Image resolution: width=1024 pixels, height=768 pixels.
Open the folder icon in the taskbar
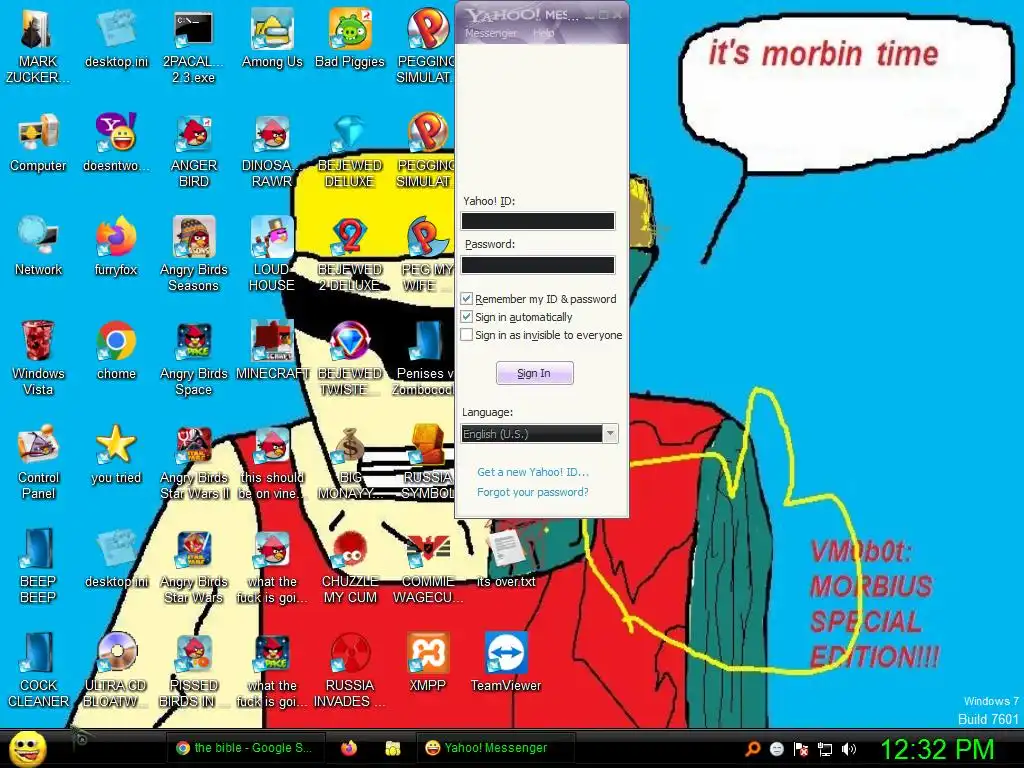click(392, 748)
